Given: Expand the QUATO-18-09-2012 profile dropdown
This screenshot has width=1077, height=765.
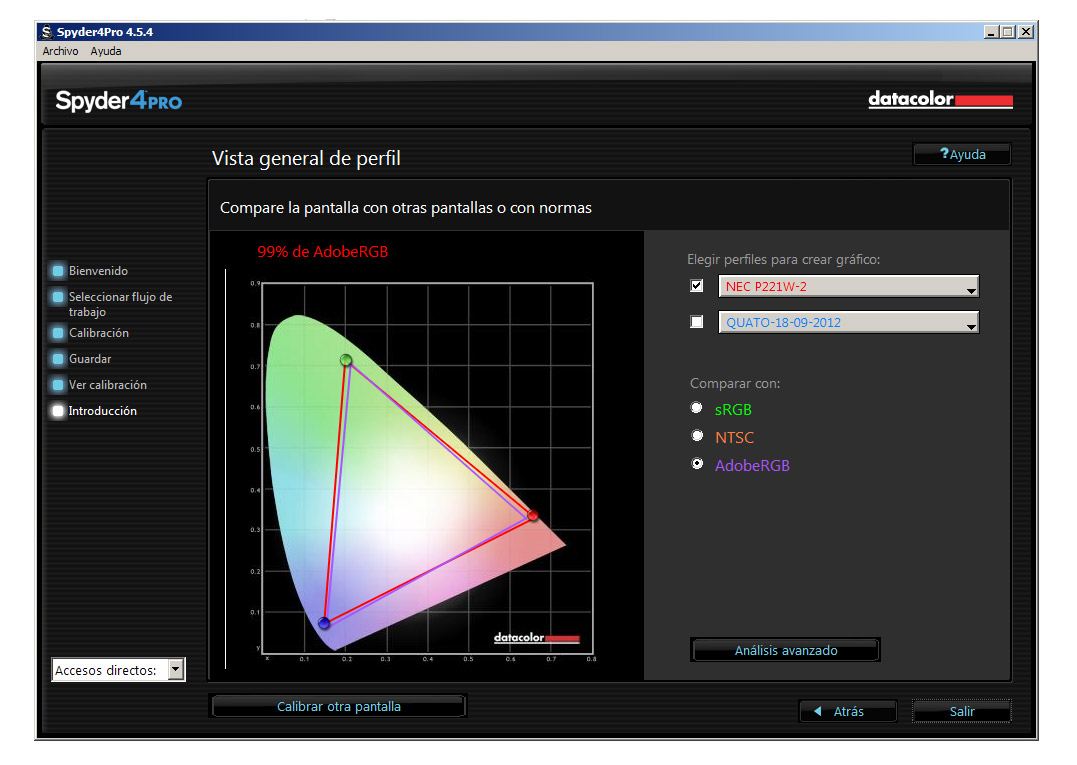Looking at the screenshot, I should tap(969, 324).
